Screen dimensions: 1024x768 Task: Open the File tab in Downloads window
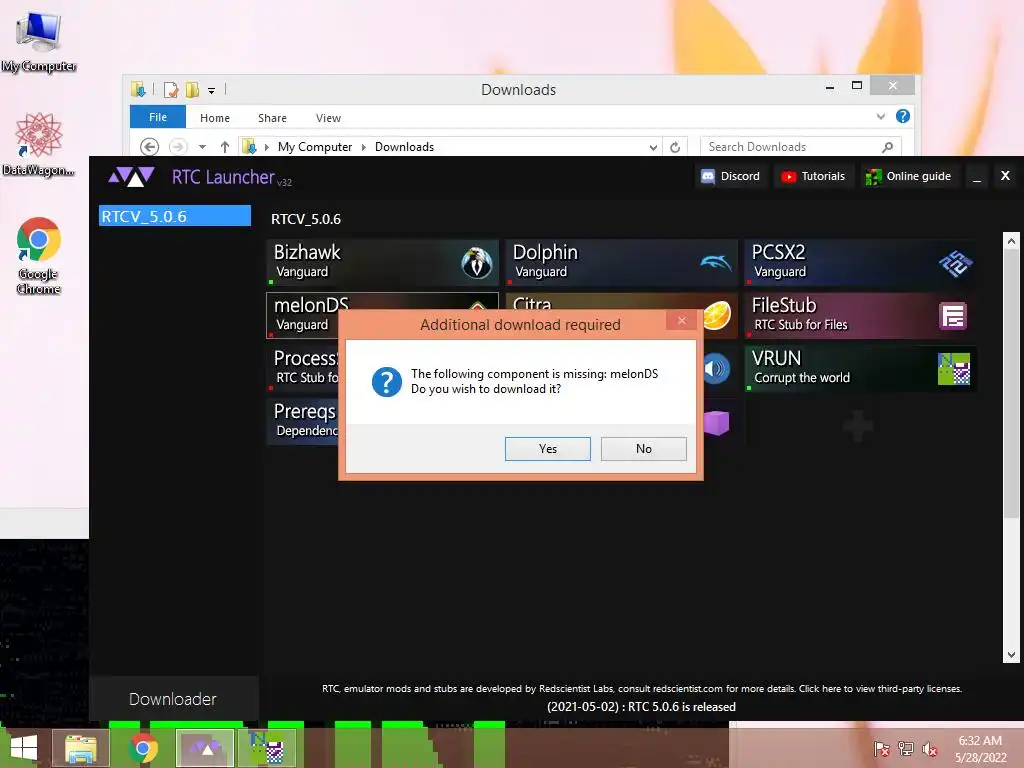158,118
